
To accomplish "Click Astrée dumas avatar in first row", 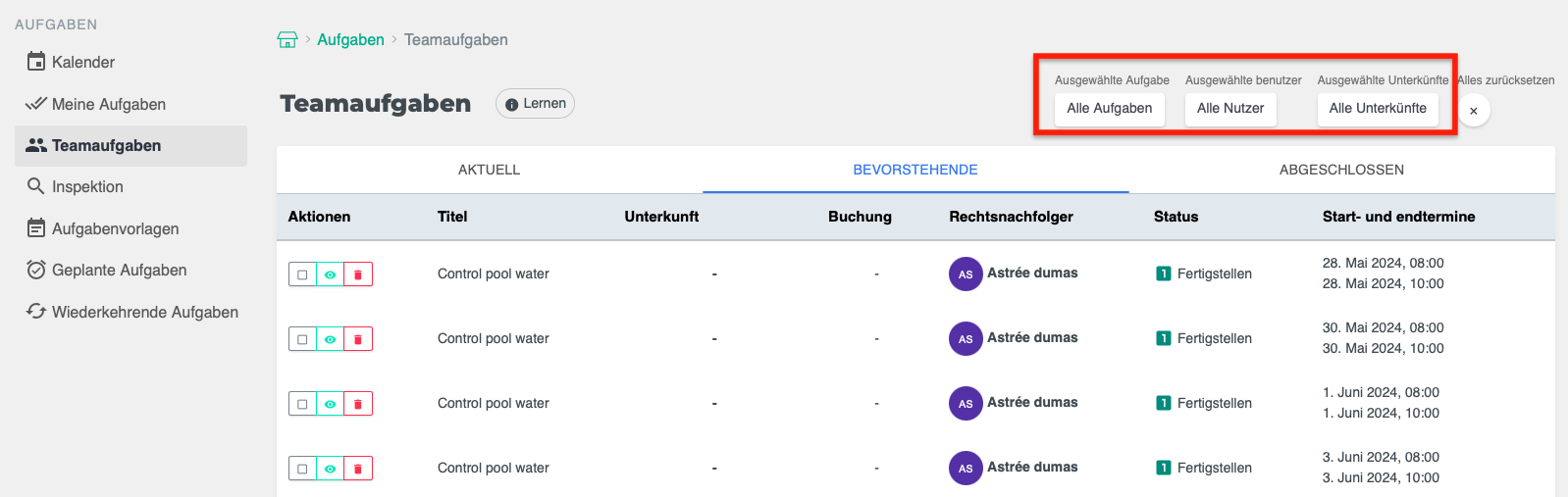I will point(966,274).
